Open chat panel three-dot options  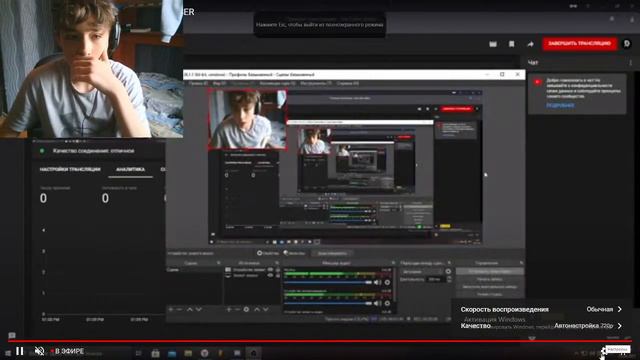click(631, 62)
